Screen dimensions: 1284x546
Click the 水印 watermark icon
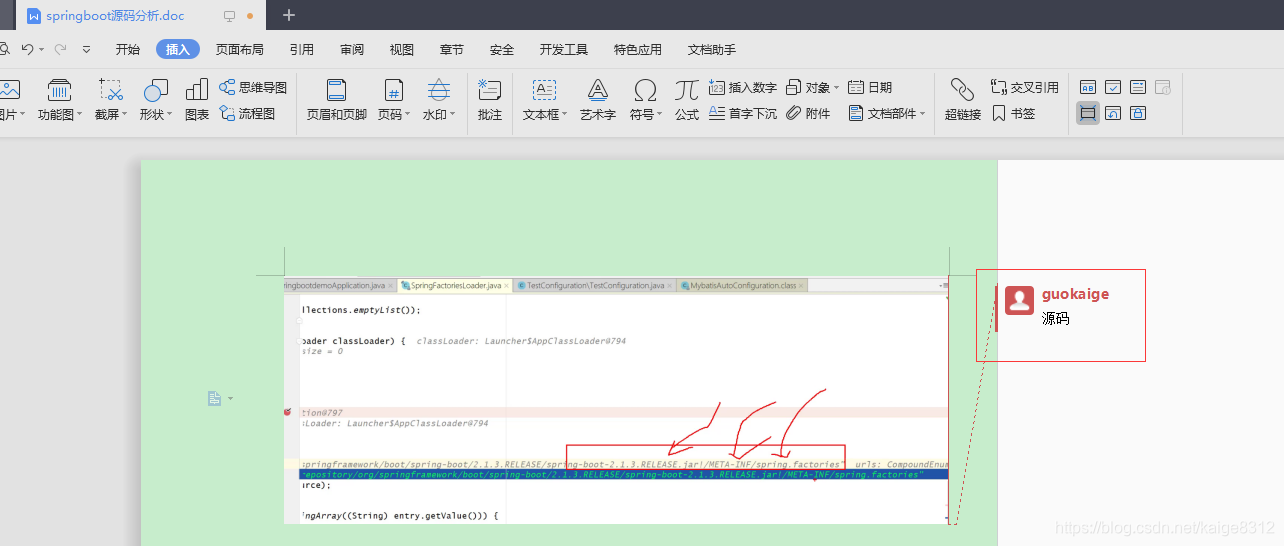click(438, 90)
